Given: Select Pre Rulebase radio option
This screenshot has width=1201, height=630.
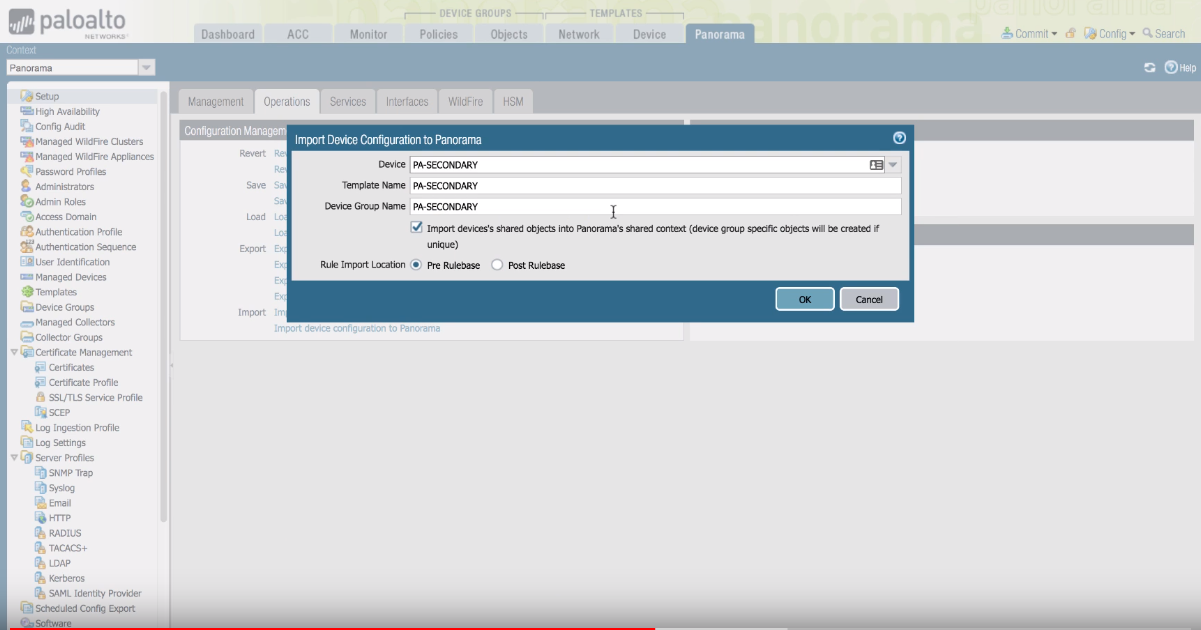Looking at the screenshot, I should click(x=416, y=265).
